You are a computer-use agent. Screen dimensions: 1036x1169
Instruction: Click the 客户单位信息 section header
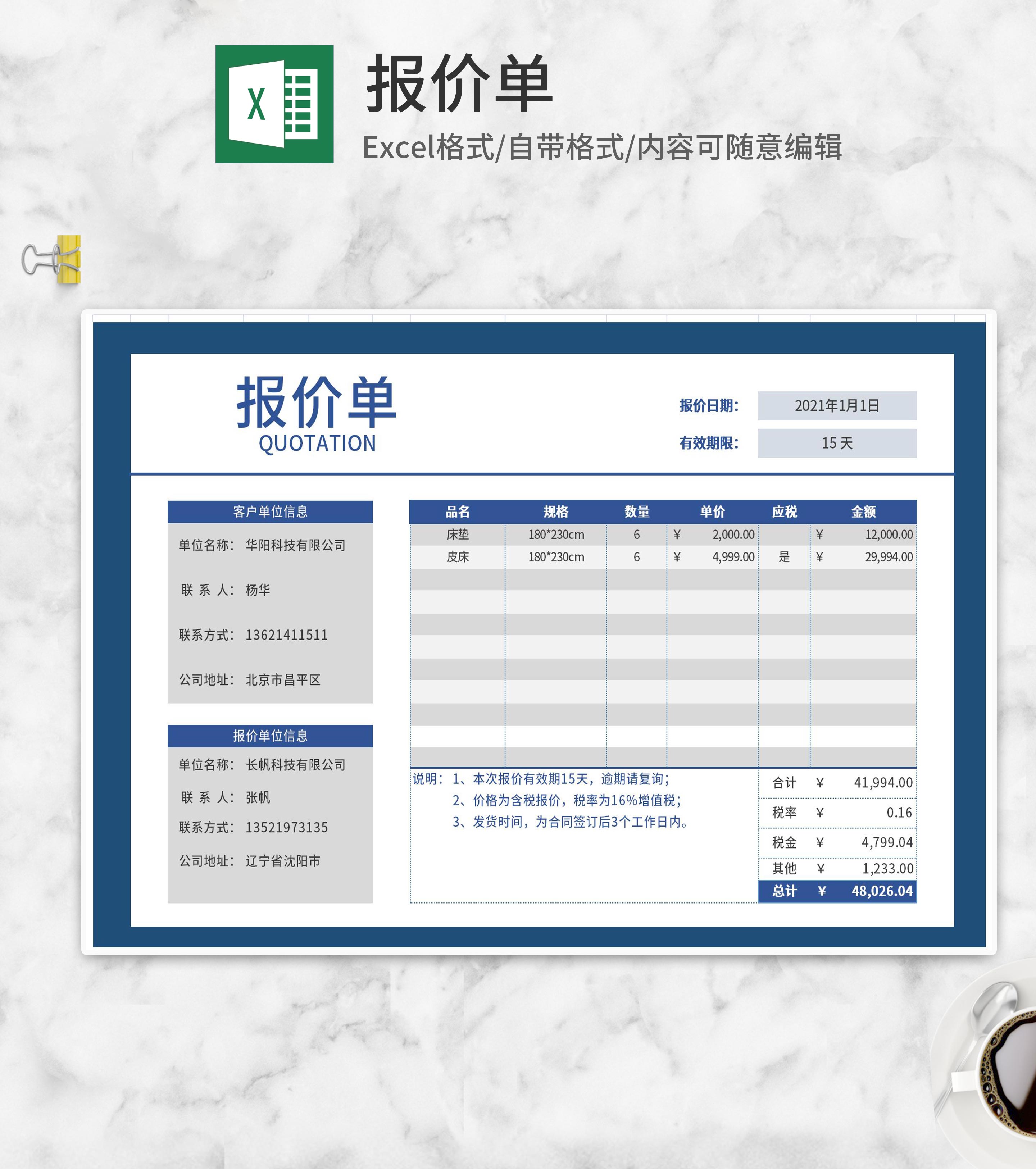(x=270, y=512)
